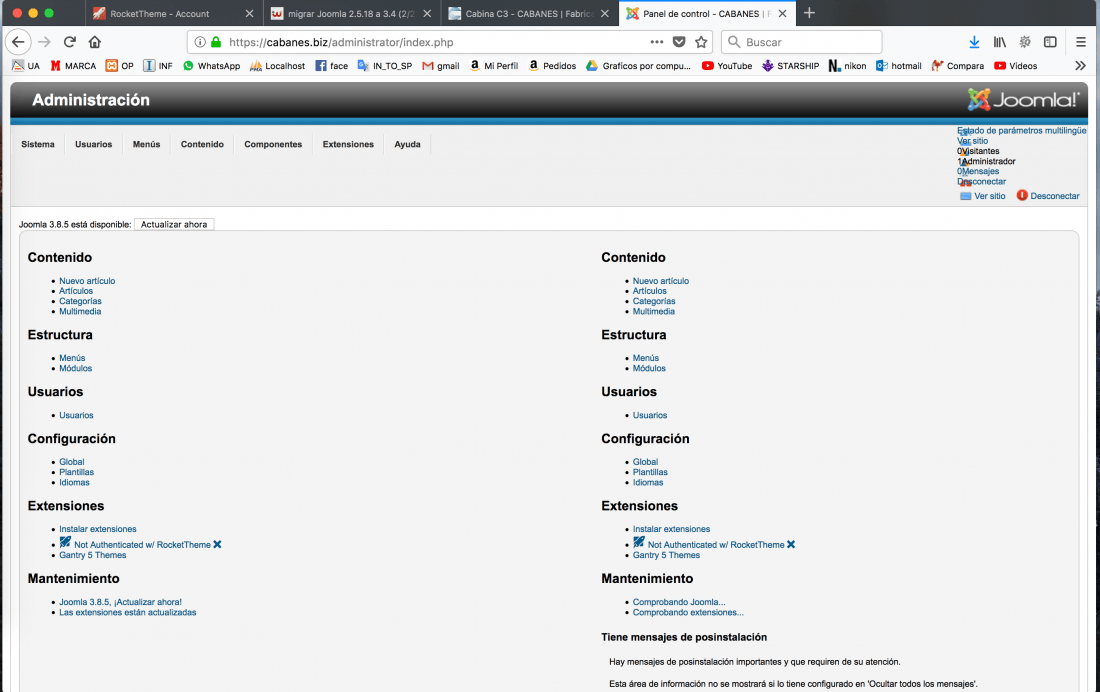Viewport: 1100px width, 692px height.
Task: Switch to Cabina C3 - CABANES tab
Action: 529,13
